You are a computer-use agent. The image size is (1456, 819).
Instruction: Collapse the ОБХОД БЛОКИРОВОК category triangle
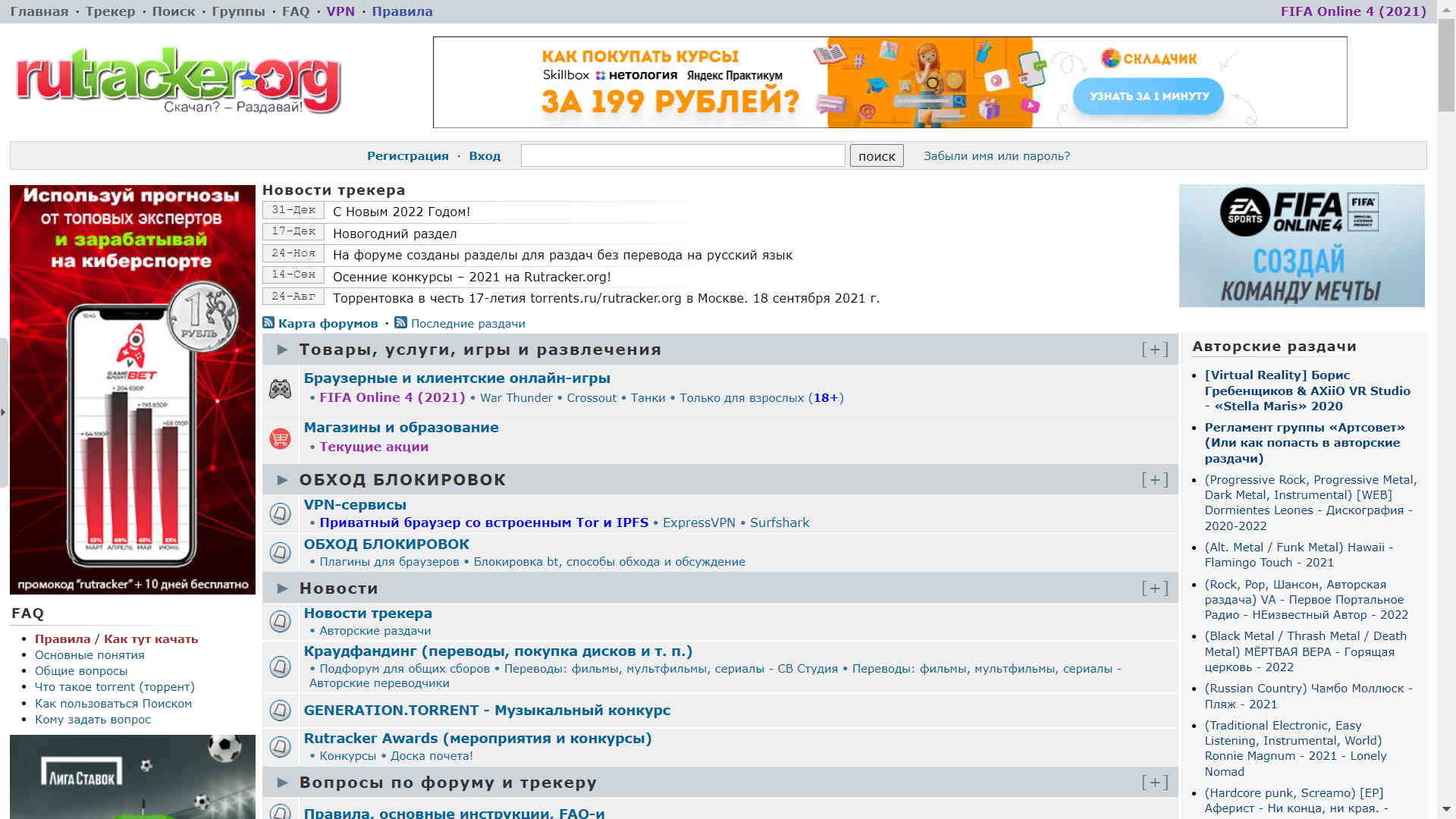tap(283, 480)
